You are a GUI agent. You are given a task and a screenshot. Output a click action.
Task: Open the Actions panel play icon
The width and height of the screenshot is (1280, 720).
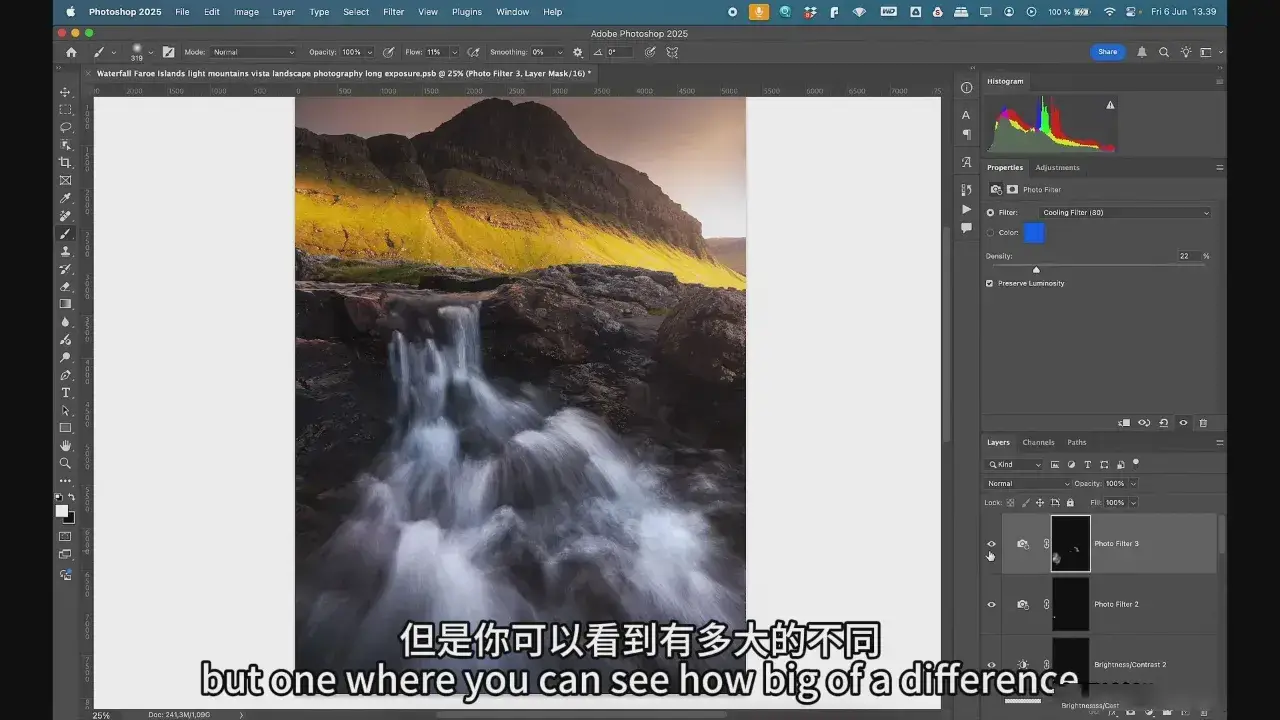click(966, 209)
